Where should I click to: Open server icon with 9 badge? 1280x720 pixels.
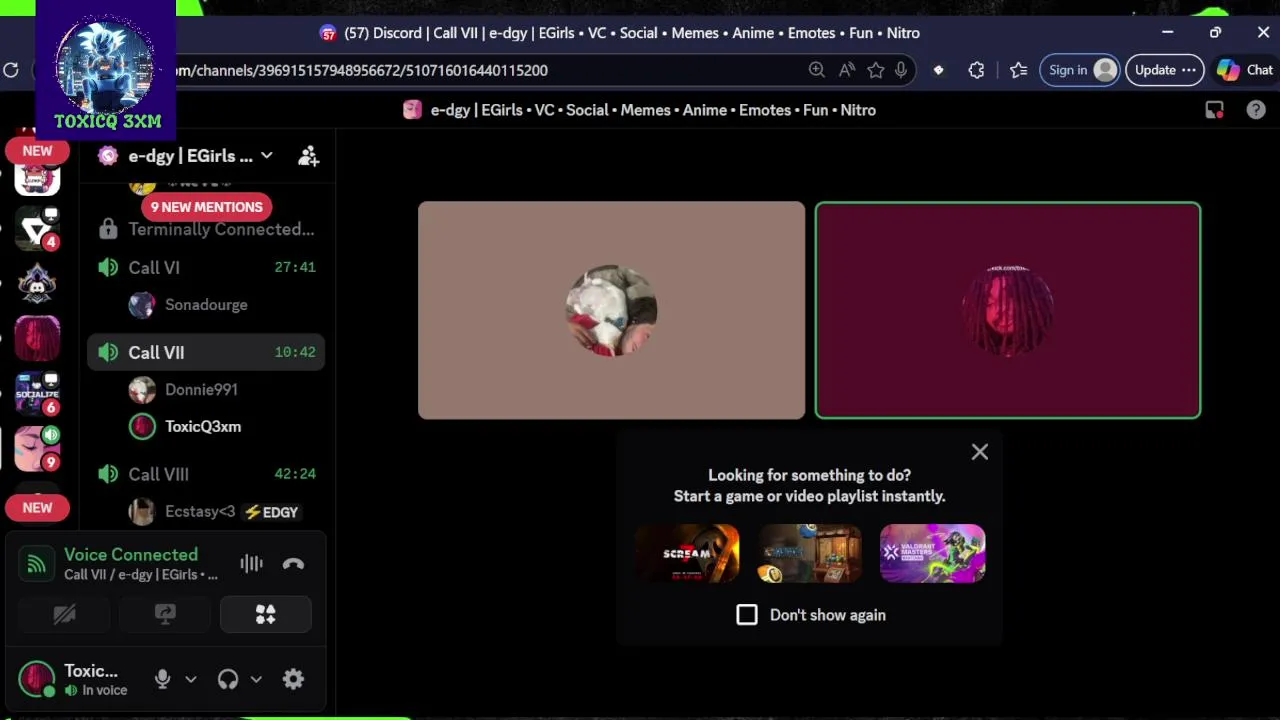coord(37,448)
